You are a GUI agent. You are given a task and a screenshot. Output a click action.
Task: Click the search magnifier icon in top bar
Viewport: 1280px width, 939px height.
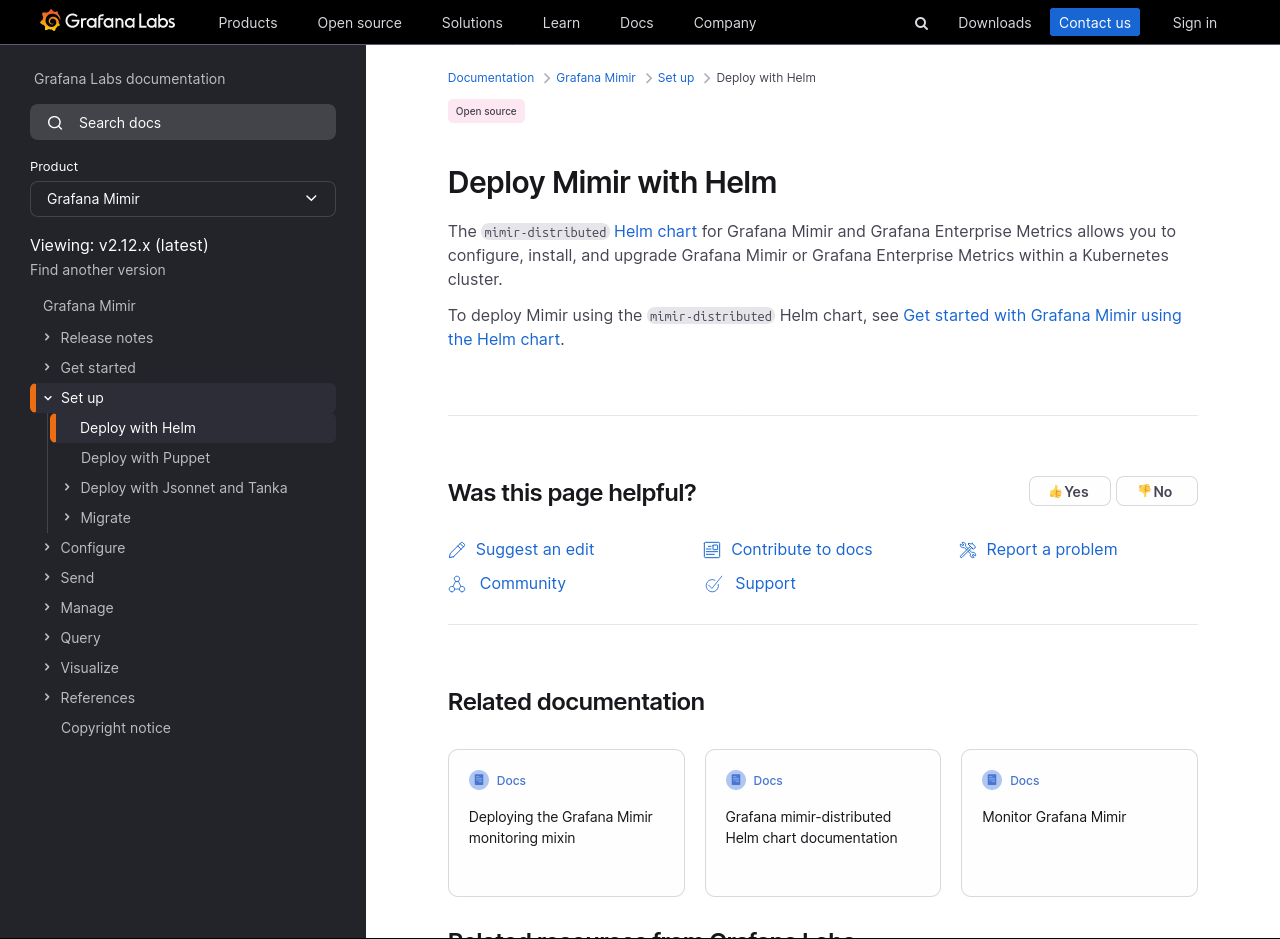click(921, 23)
